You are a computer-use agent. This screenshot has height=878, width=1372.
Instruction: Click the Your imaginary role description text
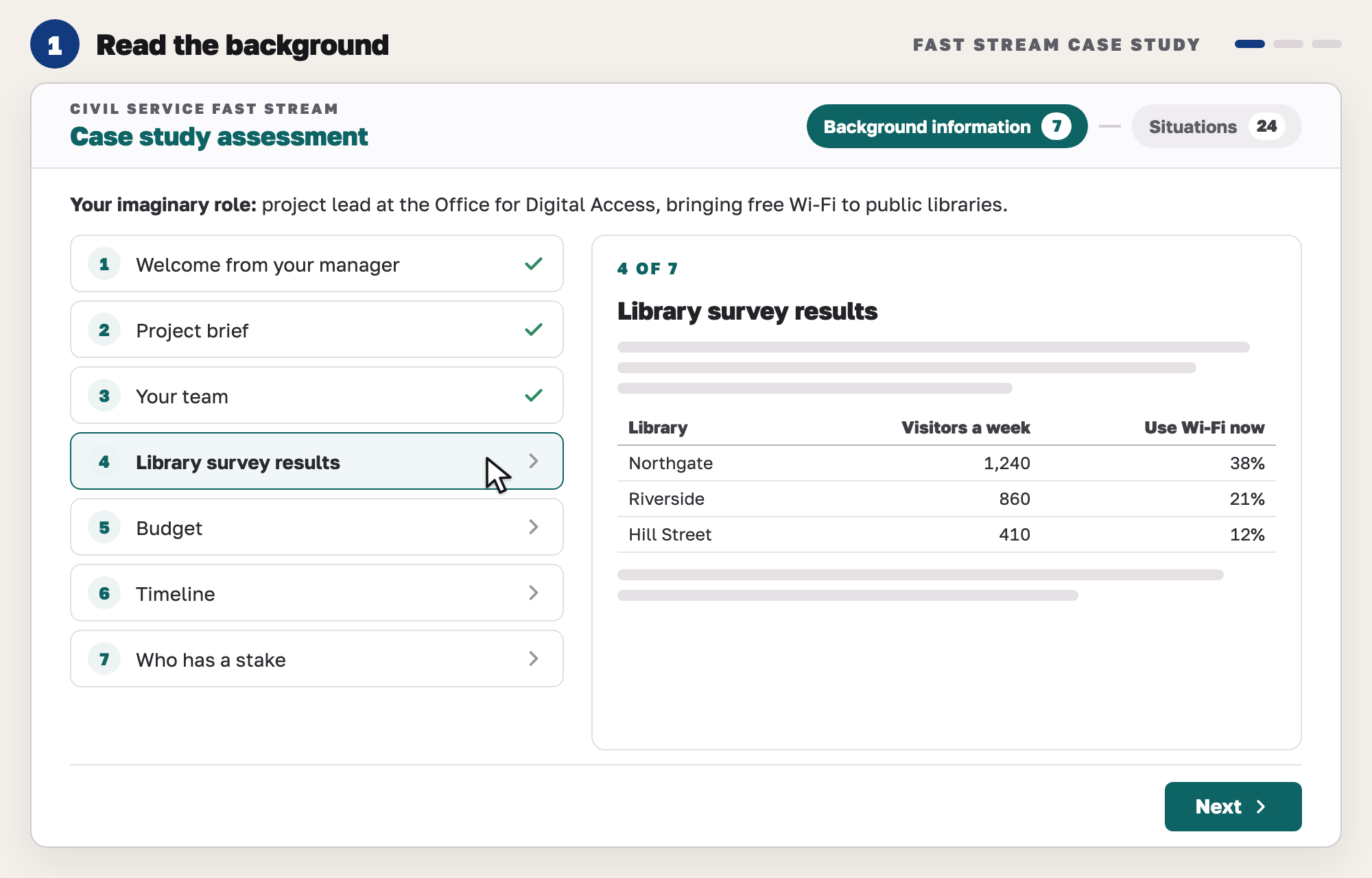[x=539, y=204]
